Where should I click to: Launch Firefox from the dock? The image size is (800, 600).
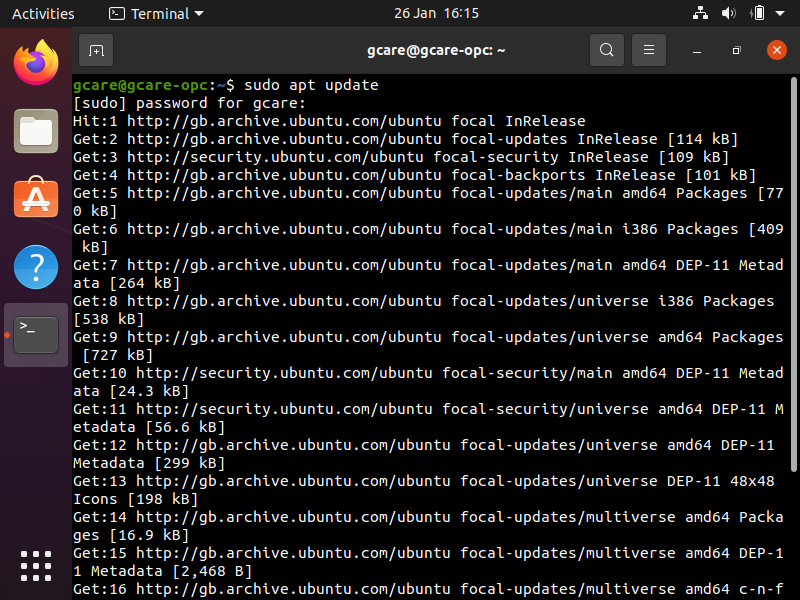pos(36,63)
